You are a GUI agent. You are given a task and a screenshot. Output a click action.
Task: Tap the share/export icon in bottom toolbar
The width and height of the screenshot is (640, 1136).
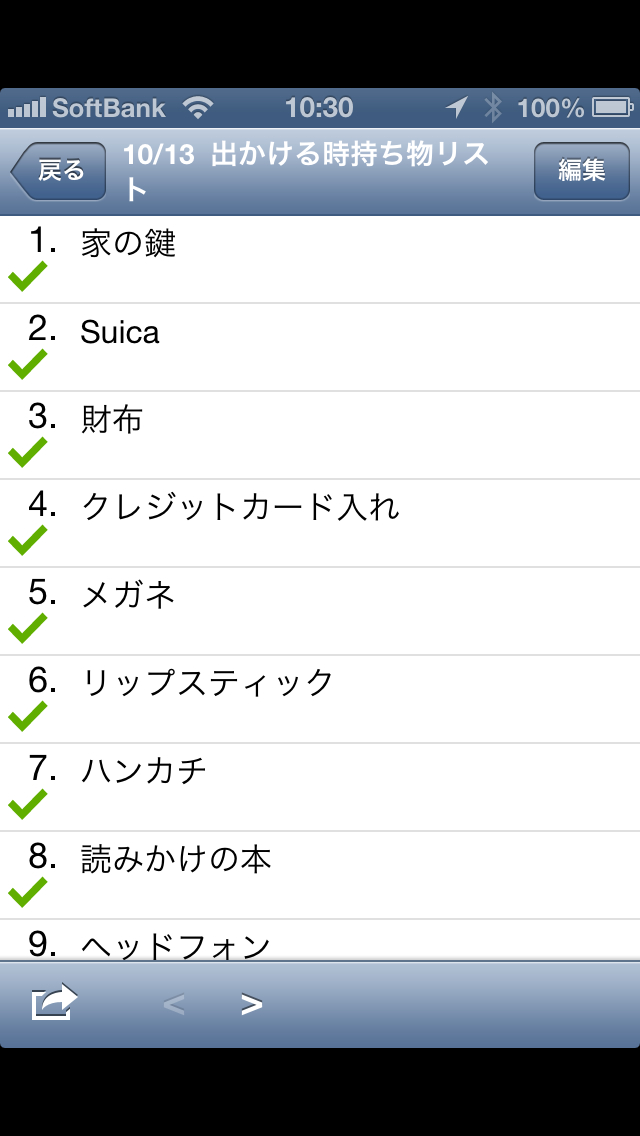click(x=54, y=1002)
